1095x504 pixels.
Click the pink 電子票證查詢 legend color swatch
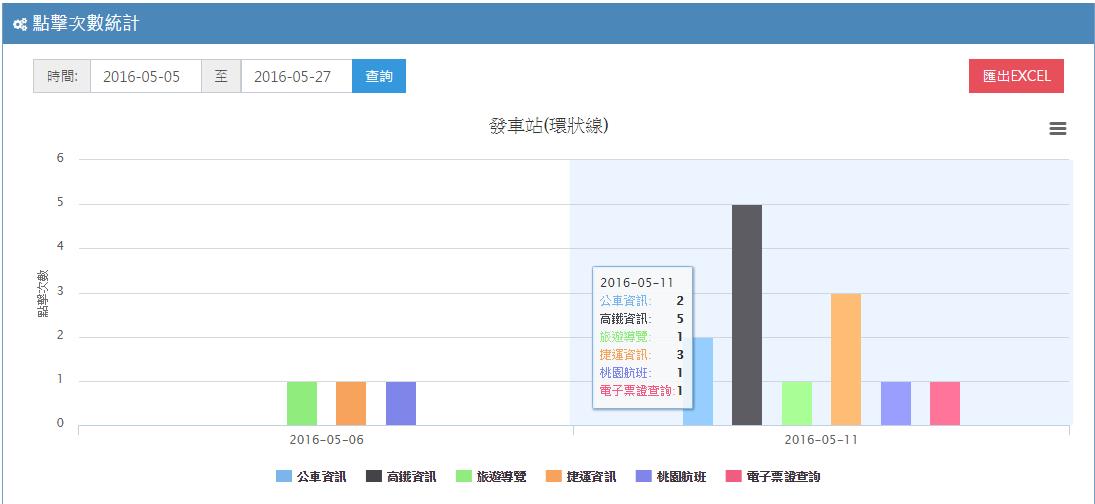pos(732,477)
